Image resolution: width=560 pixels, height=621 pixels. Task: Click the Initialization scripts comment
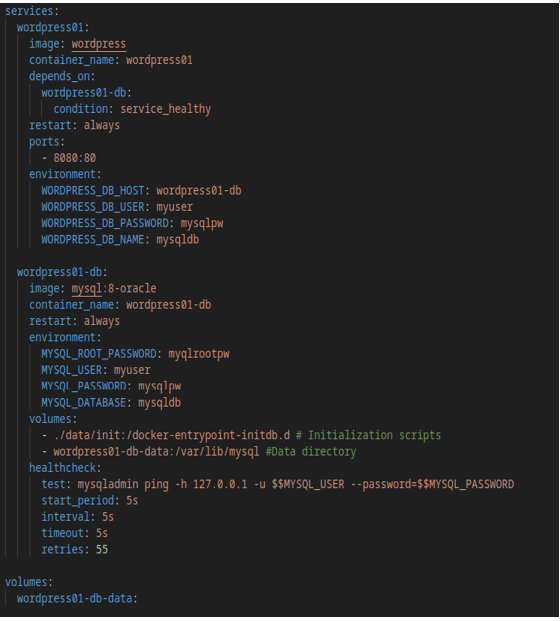coord(368,436)
